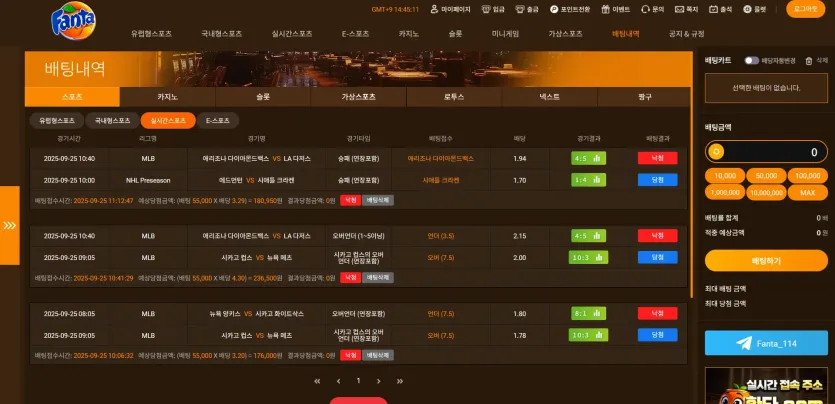Select 실시간스포츠 filter pill
This screenshot has width=835, height=404.
168,120
